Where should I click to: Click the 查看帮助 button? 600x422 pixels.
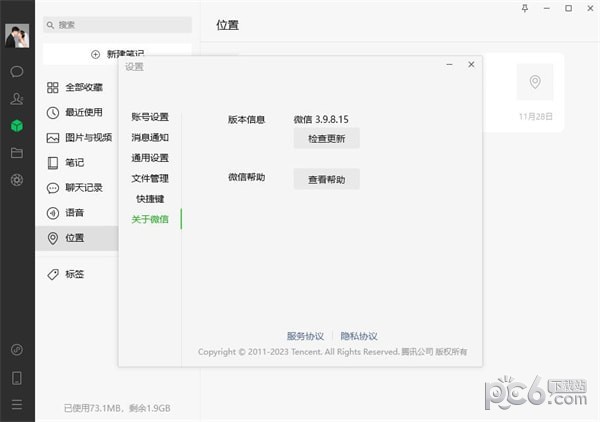326,179
